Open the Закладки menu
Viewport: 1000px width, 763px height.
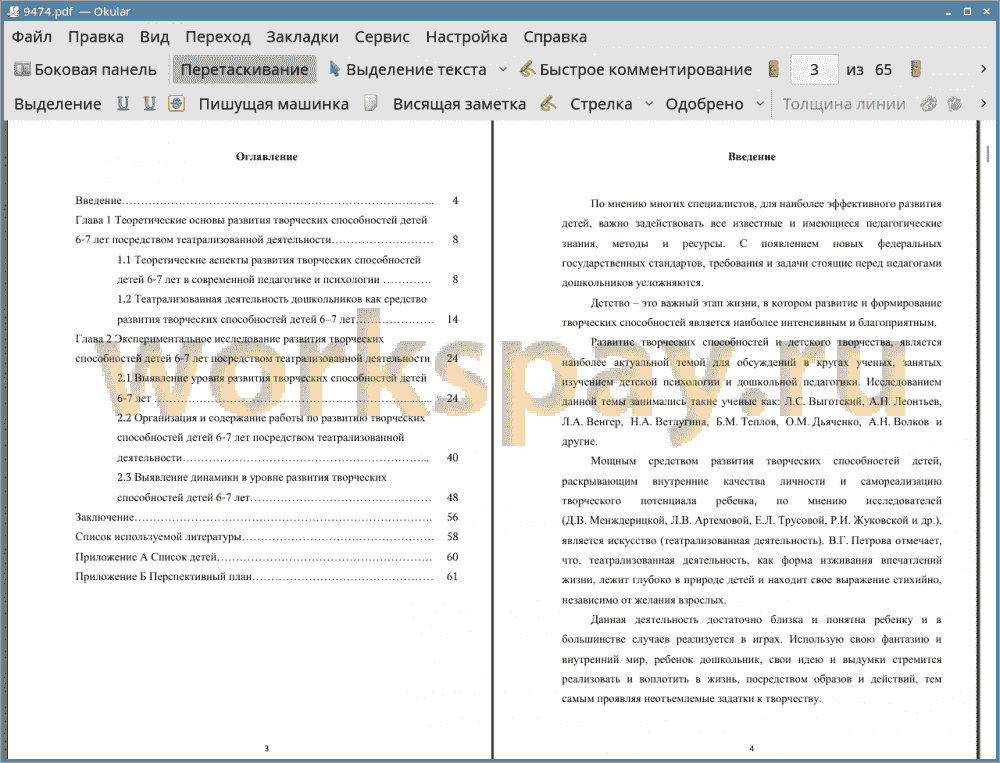pyautogui.click(x=302, y=37)
